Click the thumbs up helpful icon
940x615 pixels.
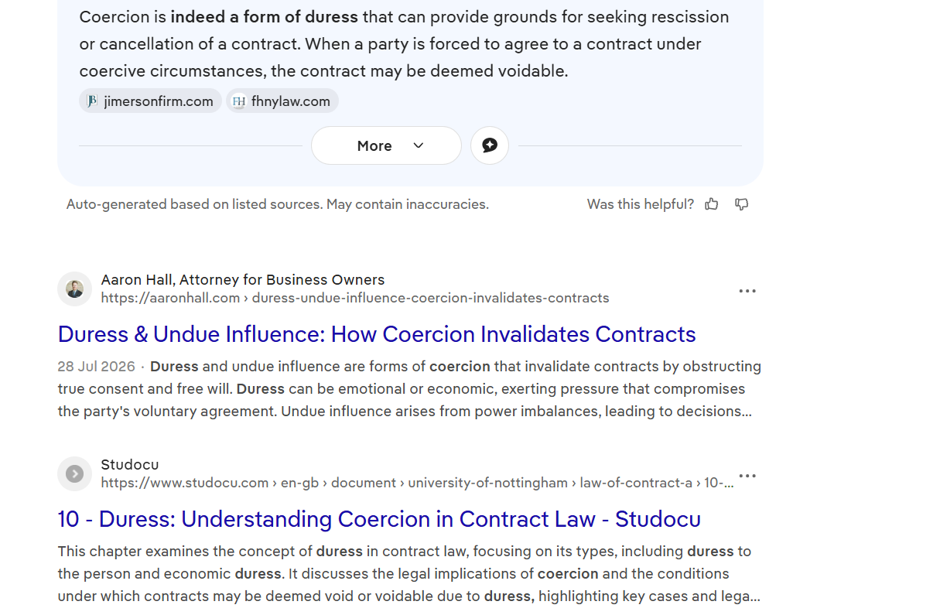coord(712,204)
